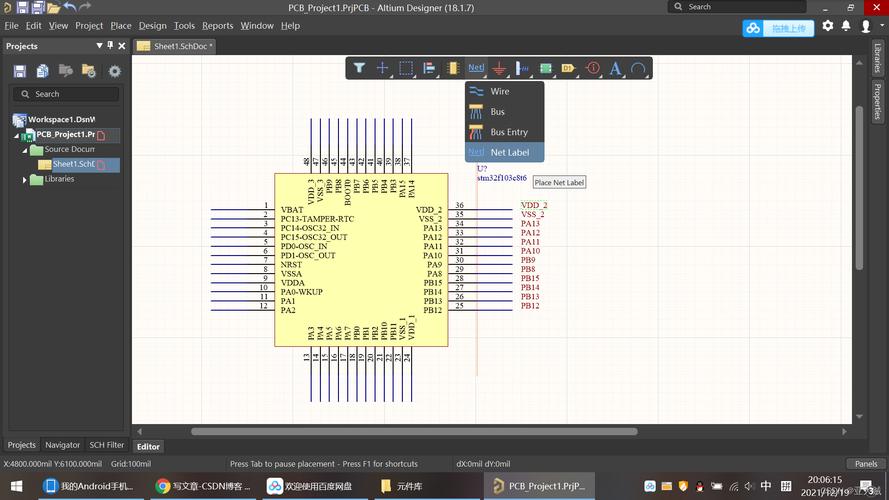The image size is (889, 500).
Task: Select the Text String tool icon
Action: pos(615,68)
